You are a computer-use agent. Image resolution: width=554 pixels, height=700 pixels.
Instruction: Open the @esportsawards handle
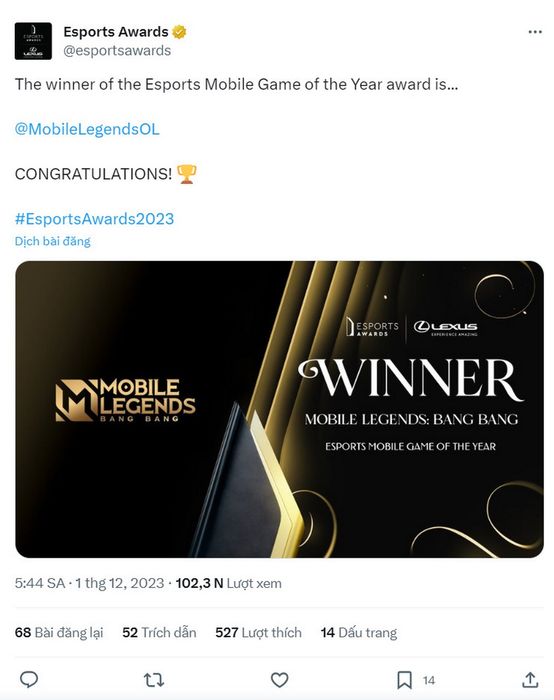[x=117, y=50]
